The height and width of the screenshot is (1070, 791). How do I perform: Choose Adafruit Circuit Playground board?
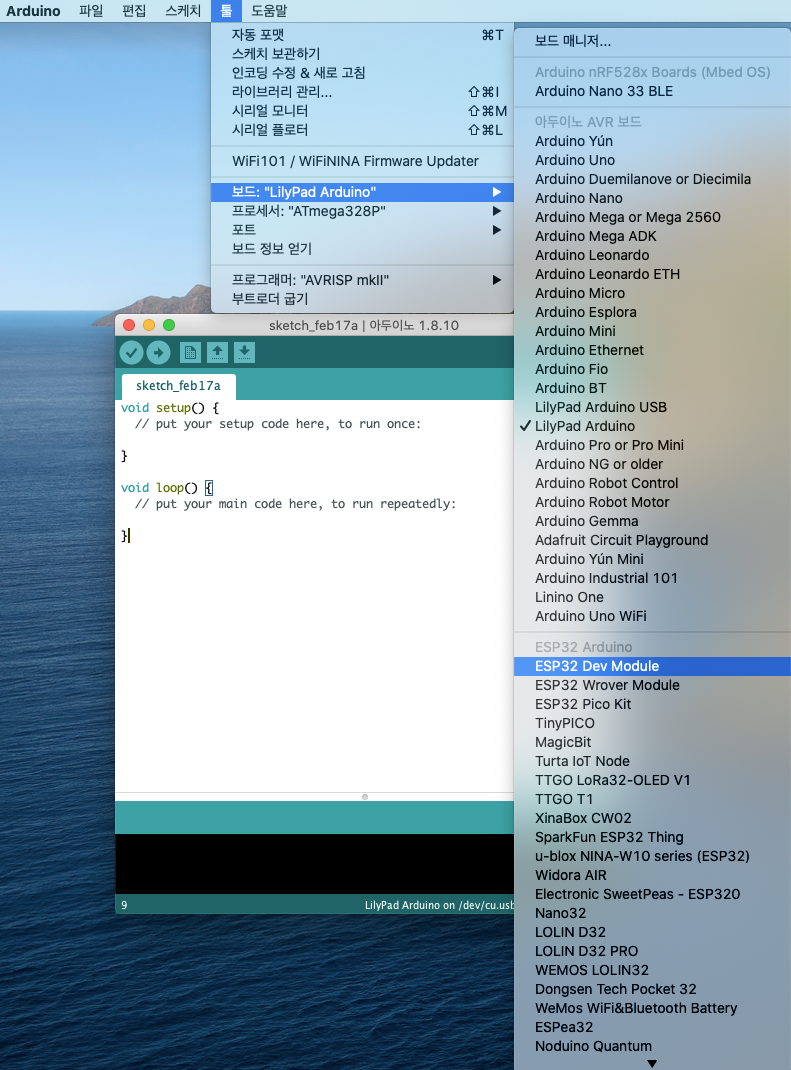pos(652,540)
